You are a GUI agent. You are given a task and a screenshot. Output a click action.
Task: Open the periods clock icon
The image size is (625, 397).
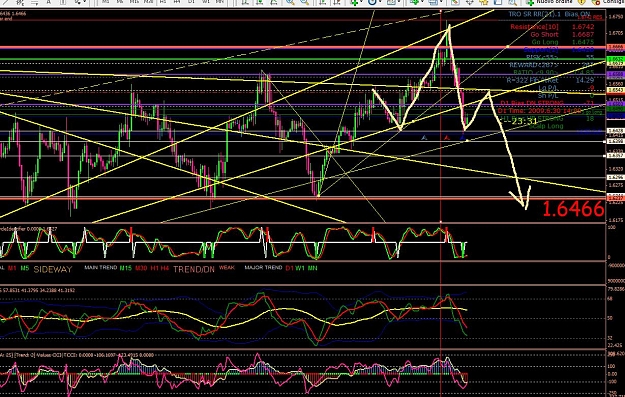[372, 2]
